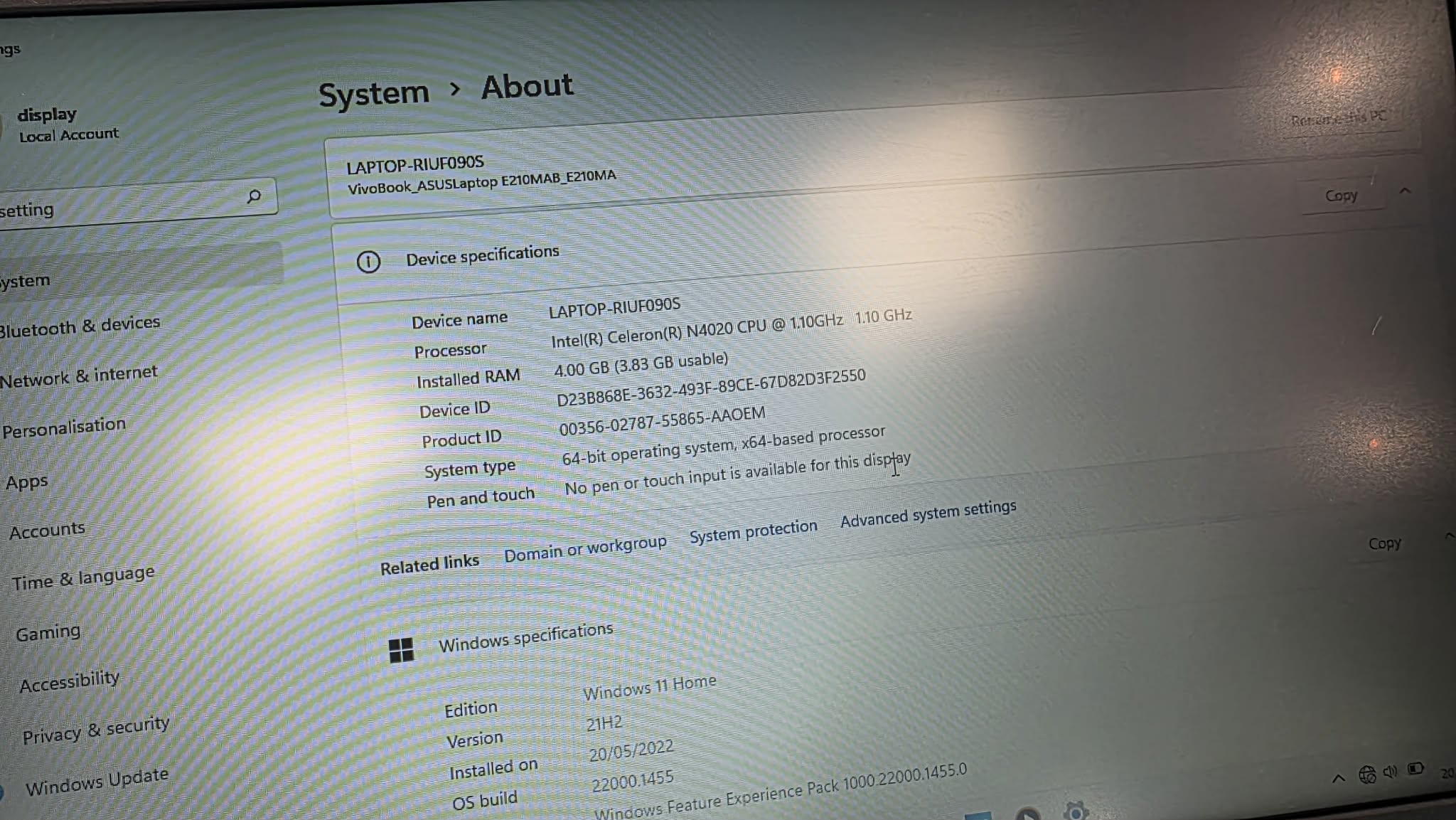Screen dimensions: 1456x820
Task: Open Windows Update in sidebar
Action: click(x=97, y=781)
